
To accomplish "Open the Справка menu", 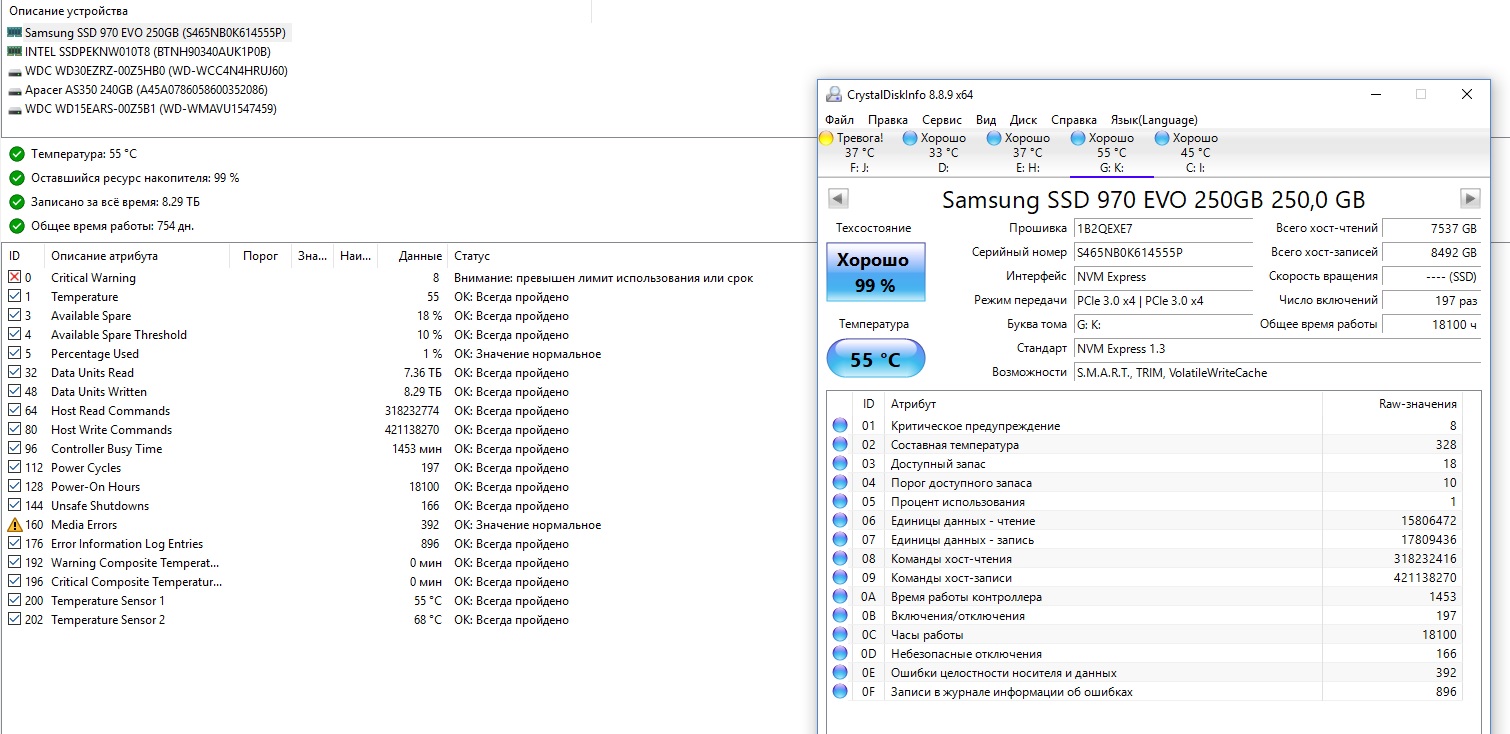I will pos(1074,120).
